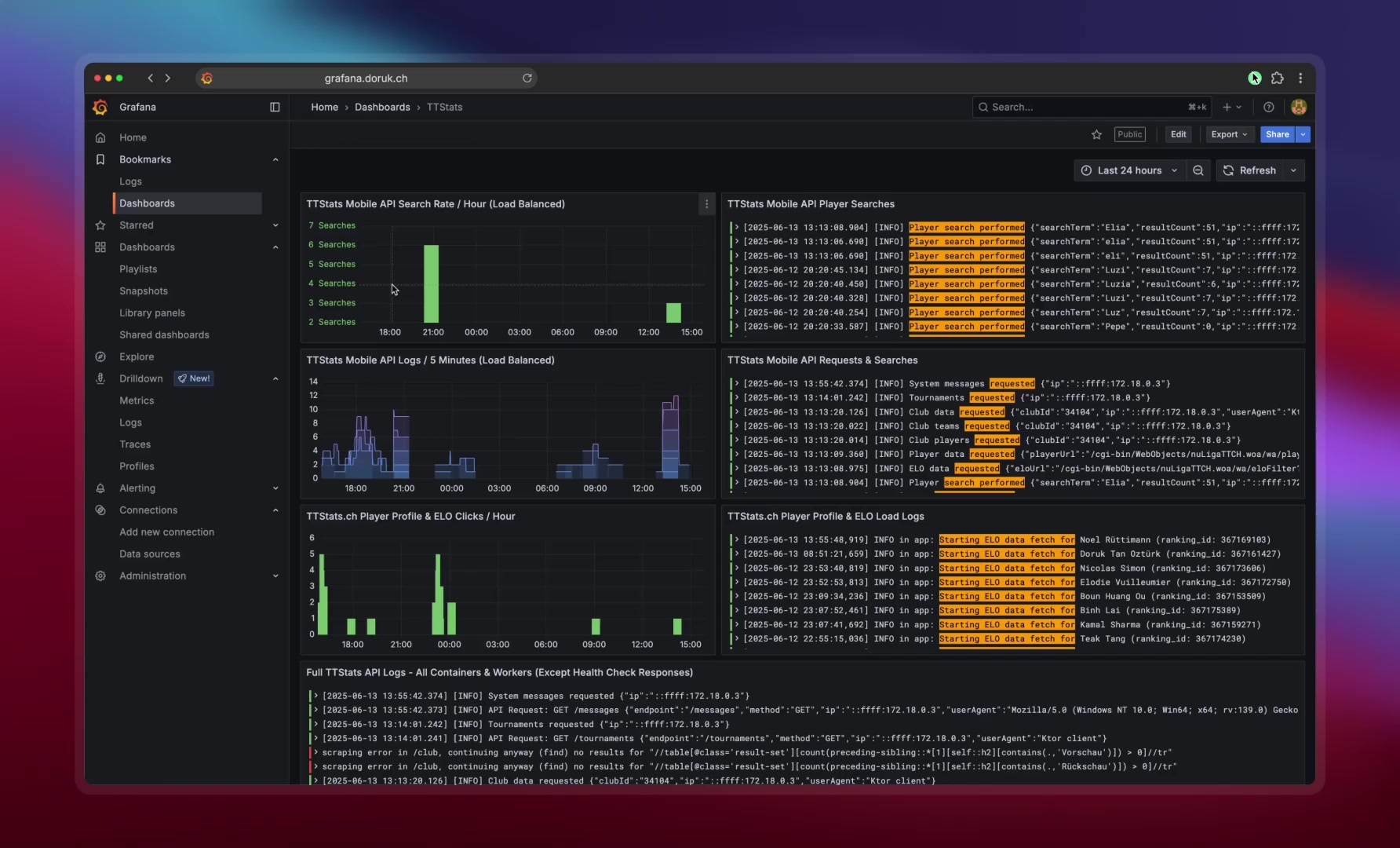Click the tall green bar at 21:00

pos(431,284)
